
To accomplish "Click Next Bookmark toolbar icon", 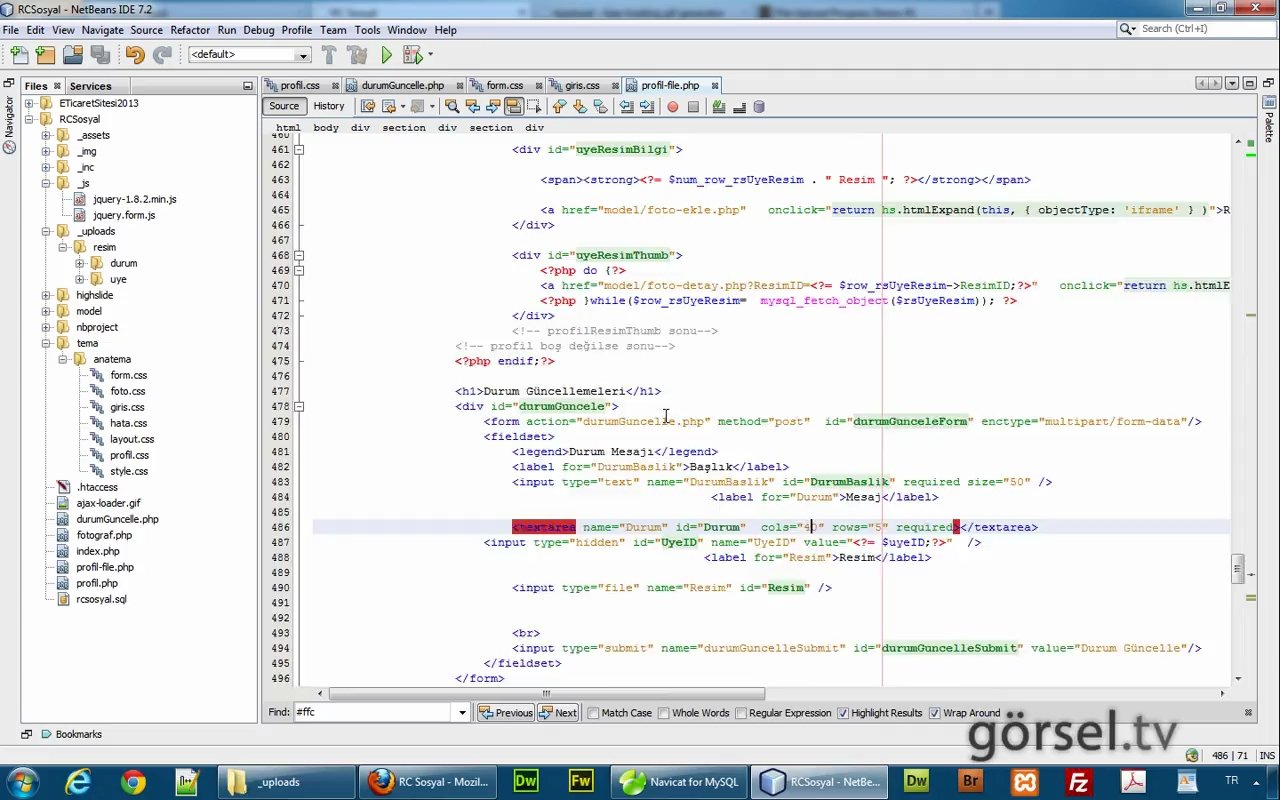I will click(580, 106).
